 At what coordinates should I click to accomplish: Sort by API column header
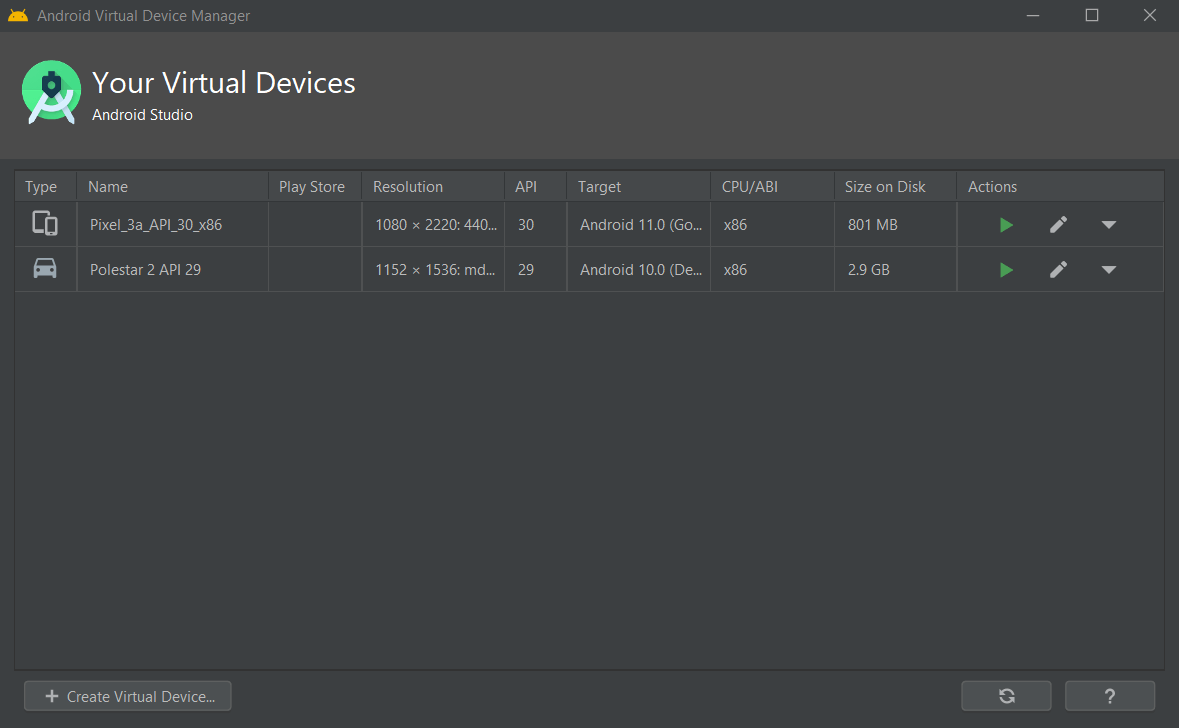coord(526,187)
